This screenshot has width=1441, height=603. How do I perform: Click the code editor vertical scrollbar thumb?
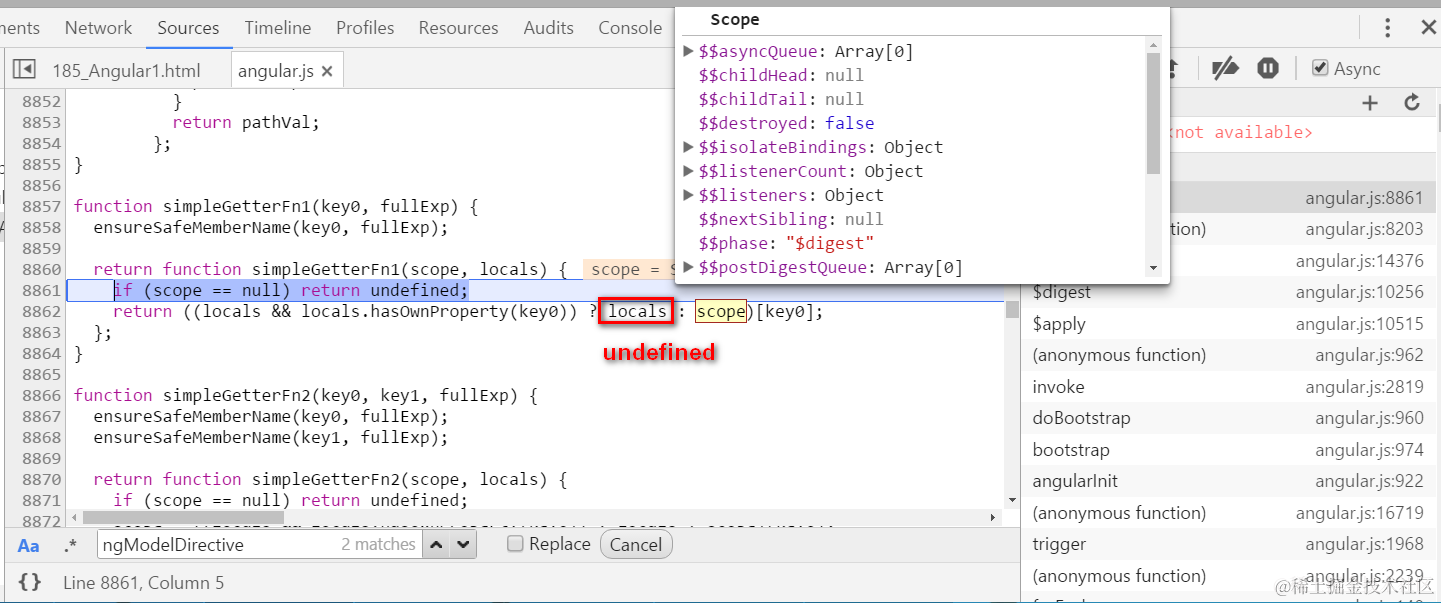tap(1012, 309)
